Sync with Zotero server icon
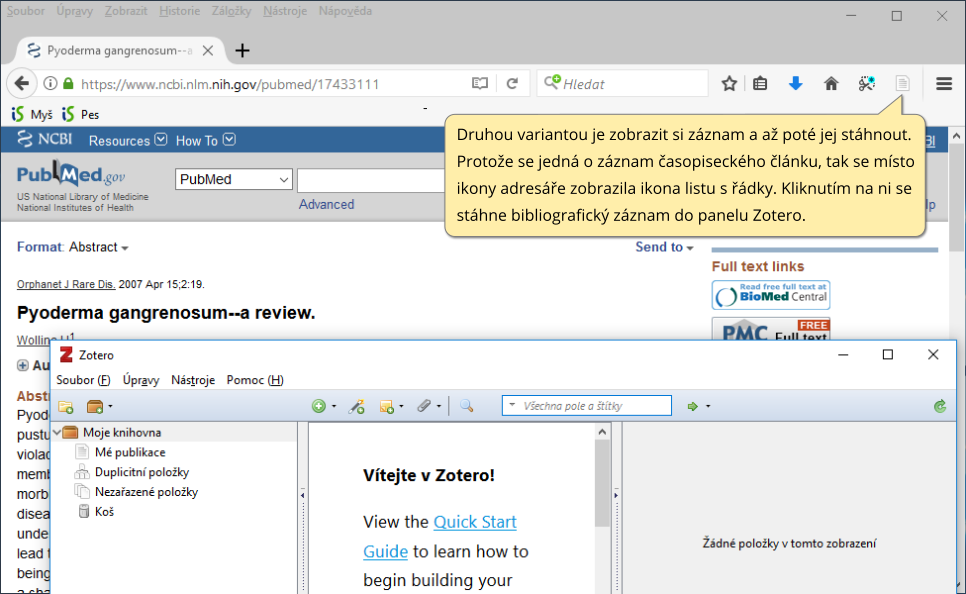 point(940,406)
